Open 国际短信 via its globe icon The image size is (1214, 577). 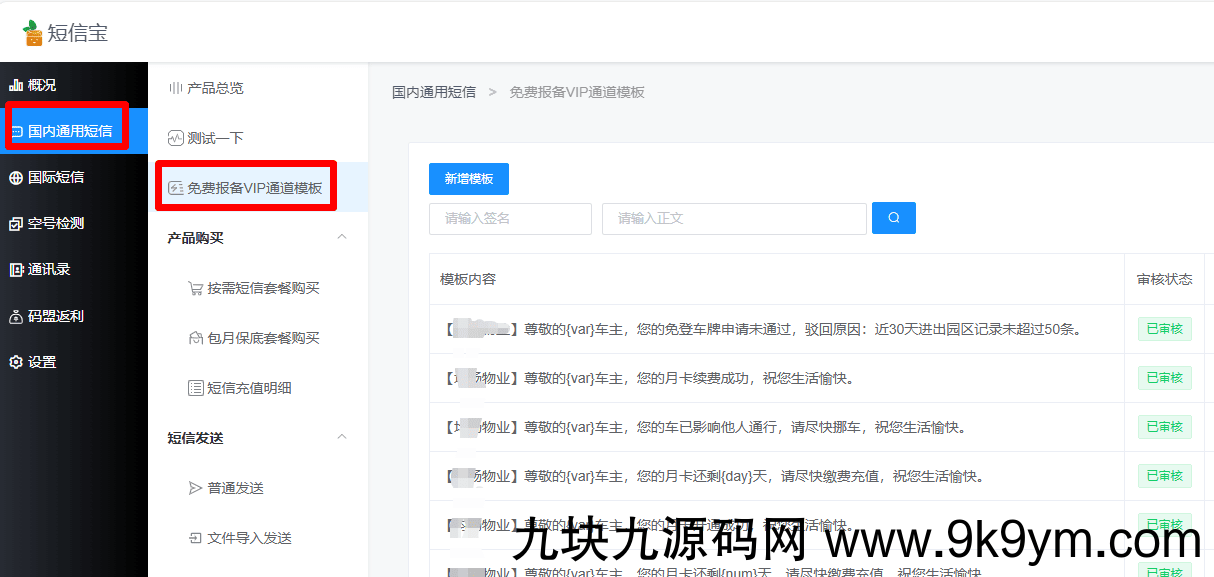(x=14, y=175)
